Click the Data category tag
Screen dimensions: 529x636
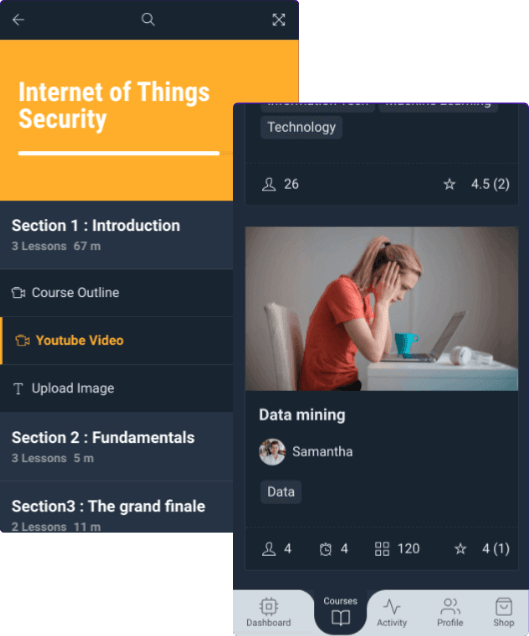pyautogui.click(x=281, y=492)
